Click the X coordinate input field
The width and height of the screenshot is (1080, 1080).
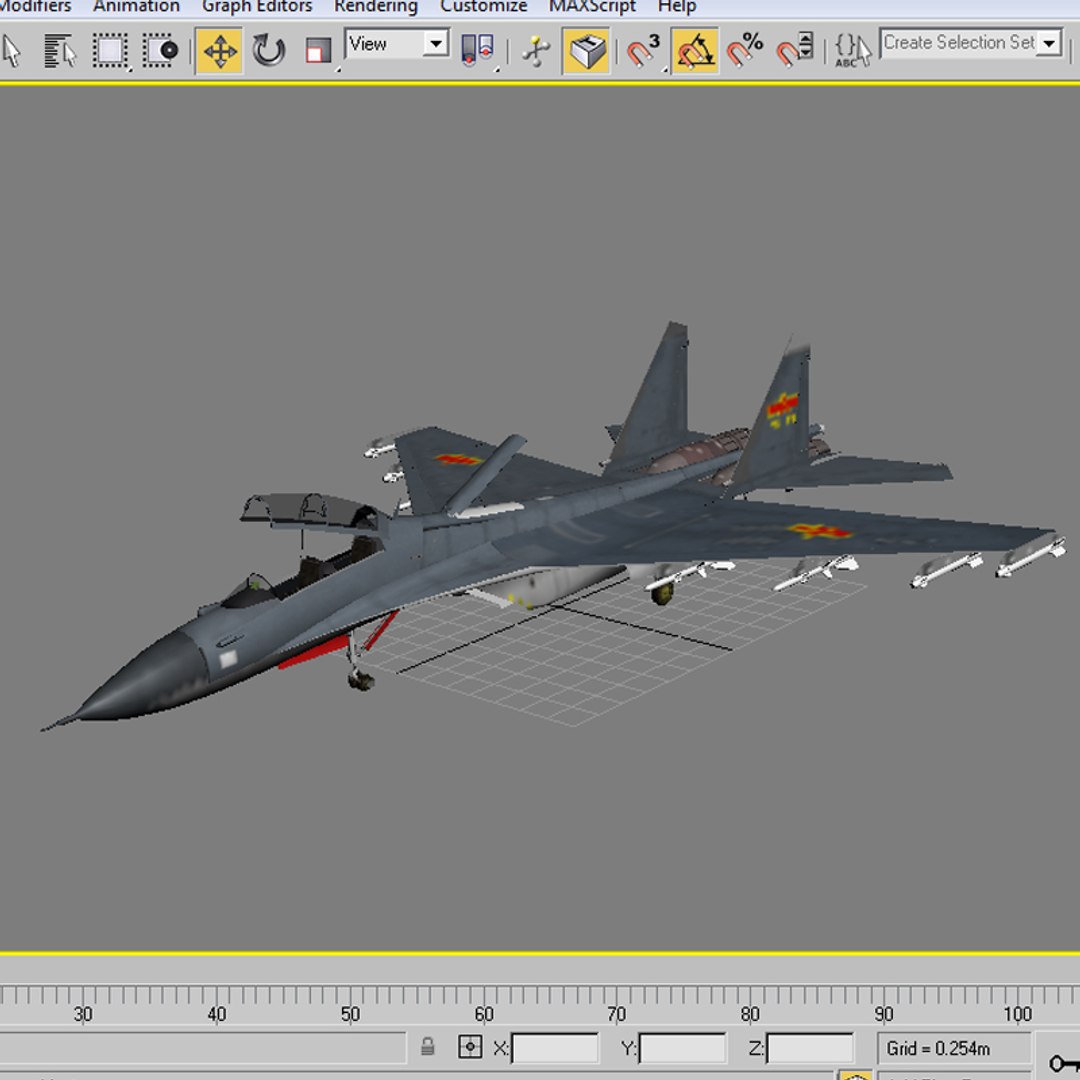(555, 1048)
